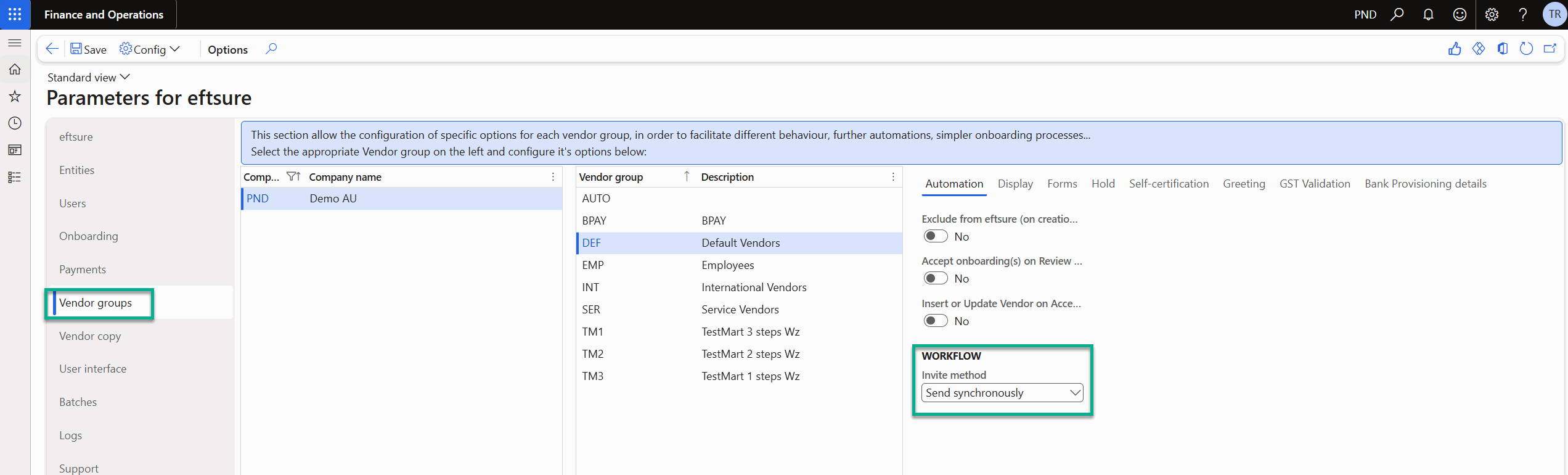
Task: Toggle Insert or Update Vendor on Accept
Action: point(935,321)
